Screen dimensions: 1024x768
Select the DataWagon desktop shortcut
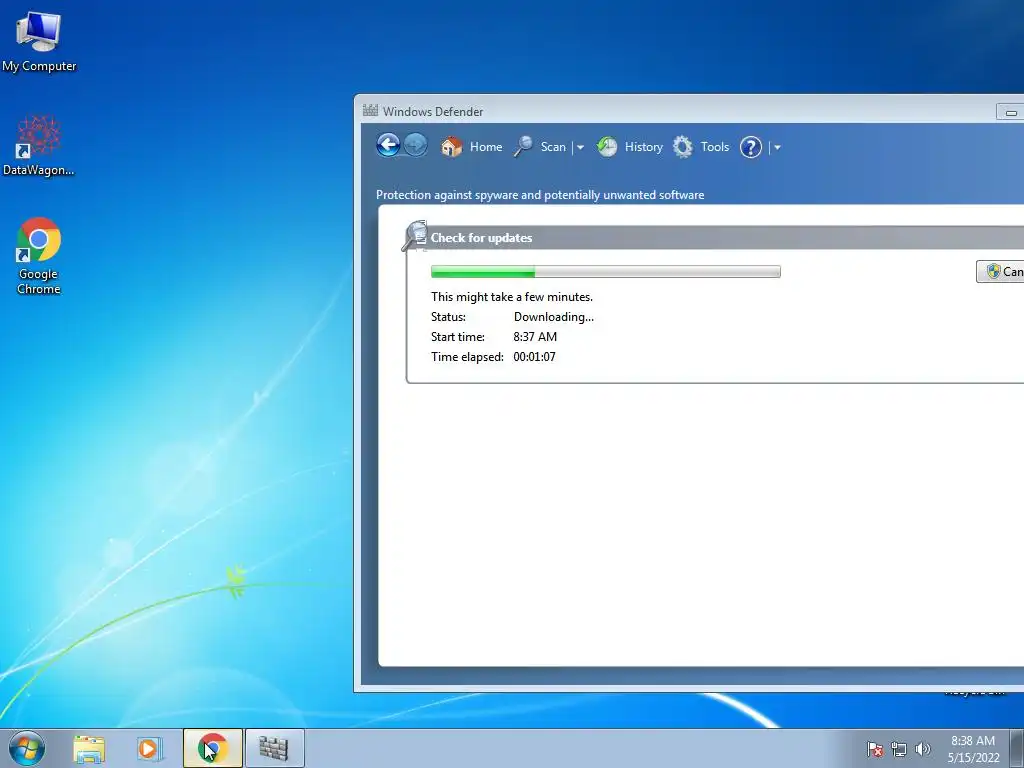click(39, 146)
